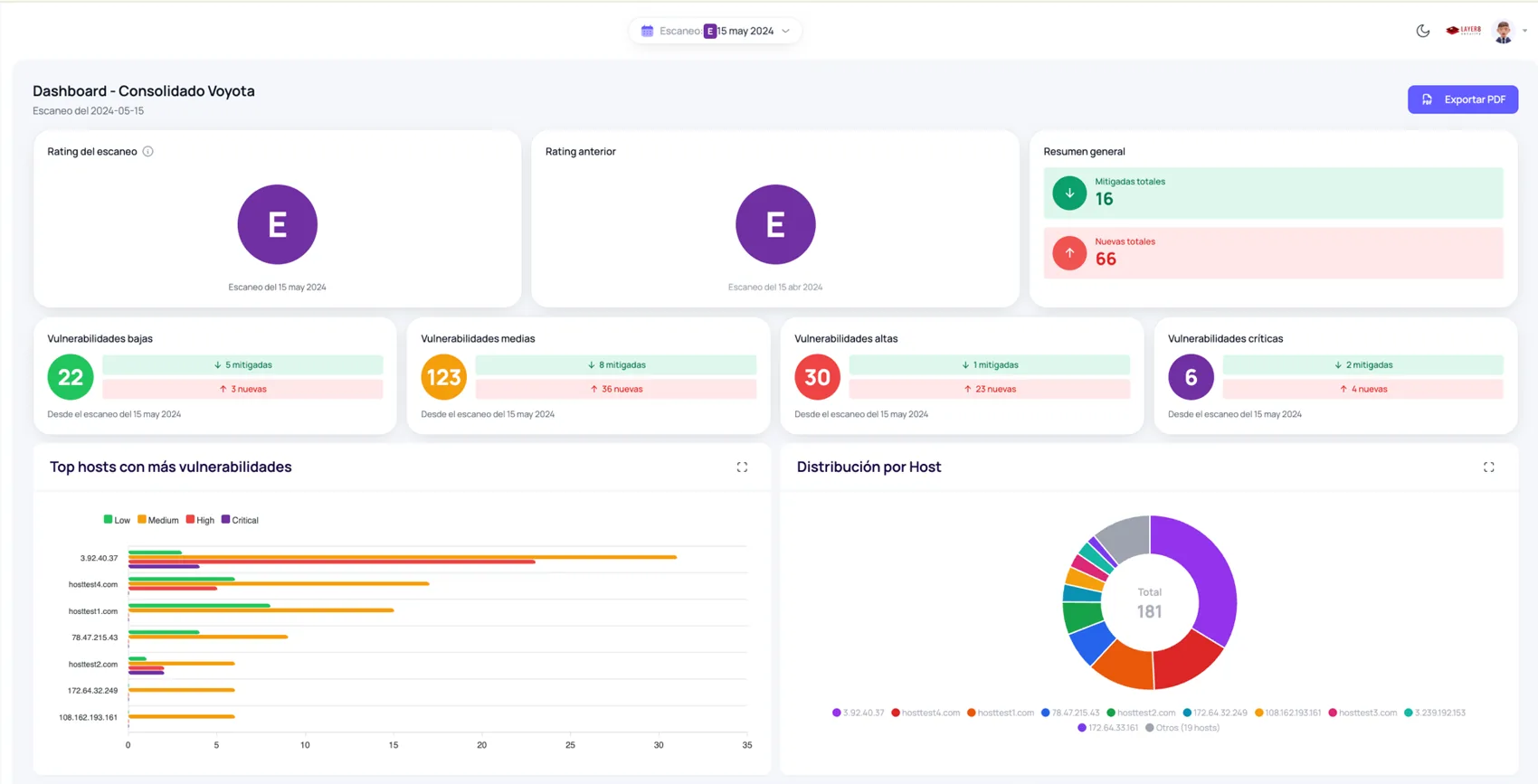The height and width of the screenshot is (784, 1538).
Task: Toggle 3.239.192.153 in the donut legend
Action: 1435,713
